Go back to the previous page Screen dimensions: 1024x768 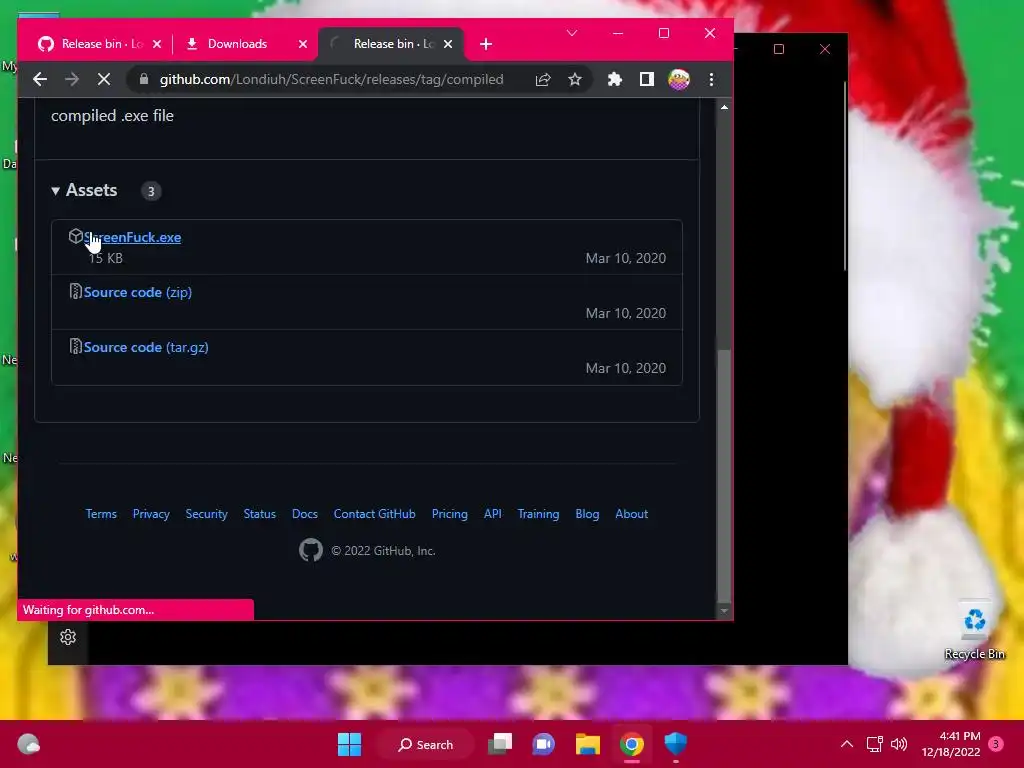click(40, 79)
